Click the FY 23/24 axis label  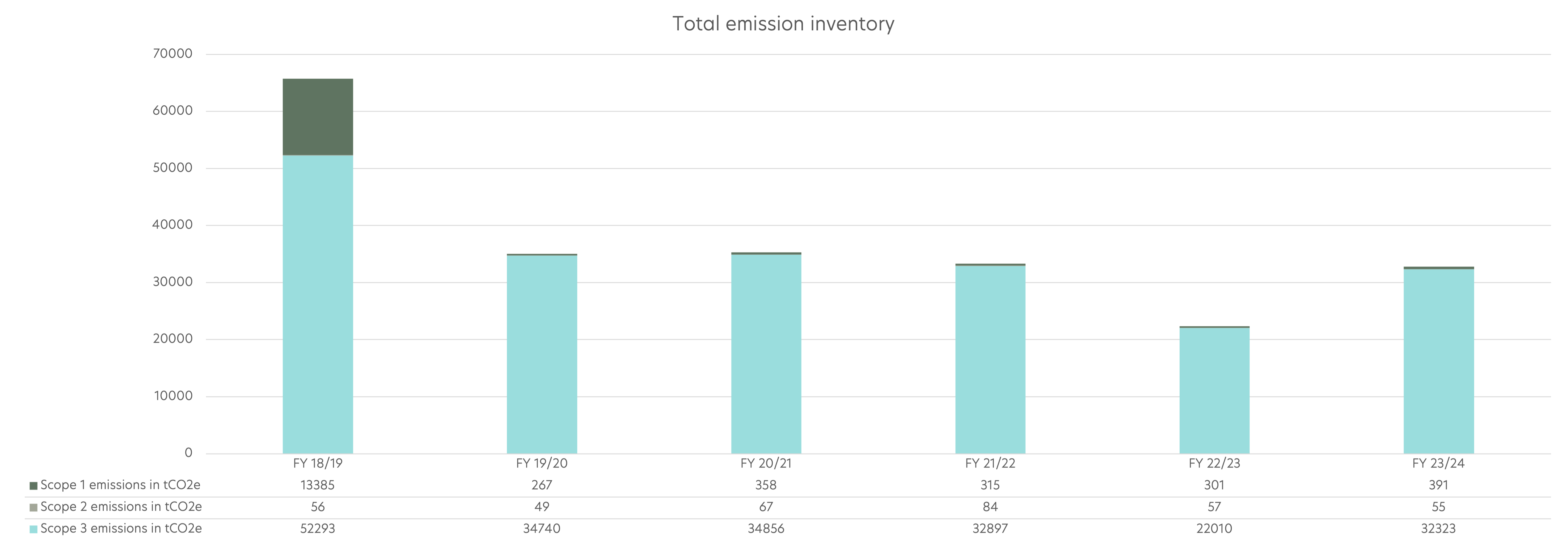point(1438,464)
